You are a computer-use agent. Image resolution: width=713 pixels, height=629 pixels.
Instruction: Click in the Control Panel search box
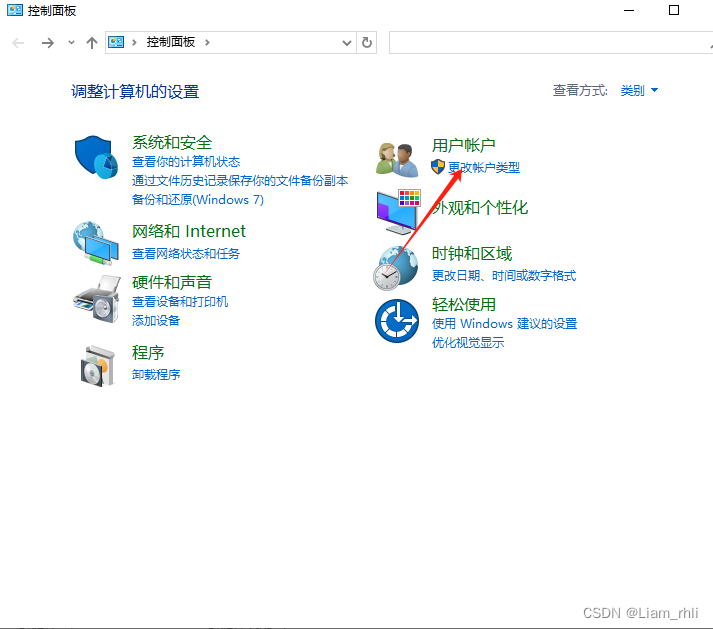(x=551, y=43)
